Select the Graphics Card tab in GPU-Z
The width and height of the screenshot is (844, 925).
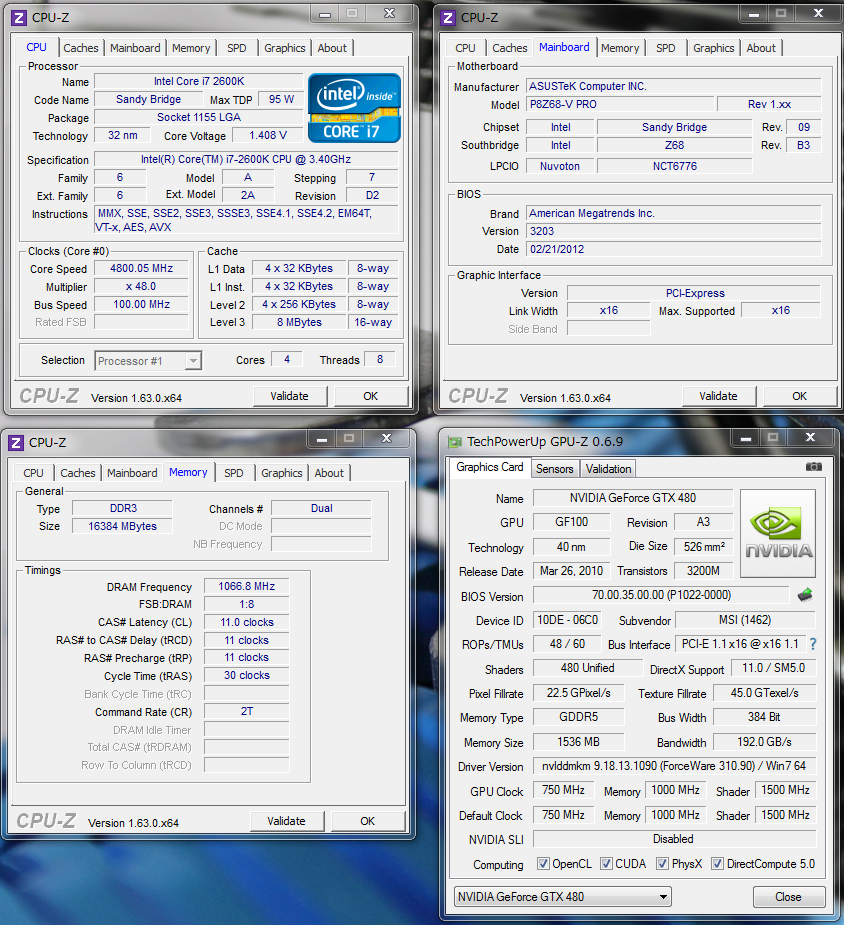coord(490,467)
